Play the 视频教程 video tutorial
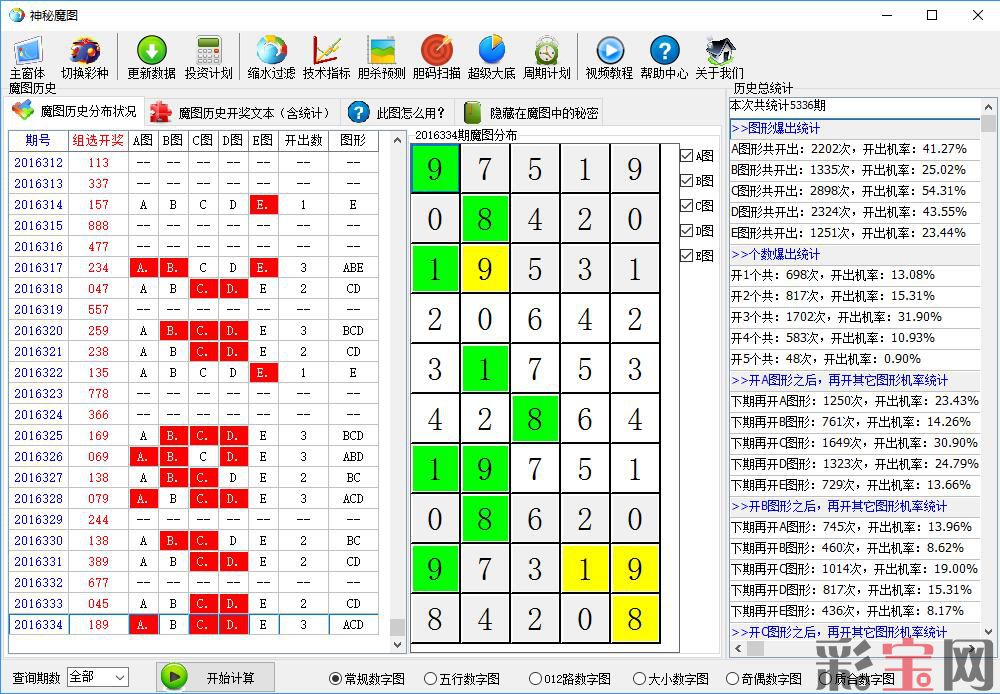Viewport: 1000px width, 694px height. point(609,57)
